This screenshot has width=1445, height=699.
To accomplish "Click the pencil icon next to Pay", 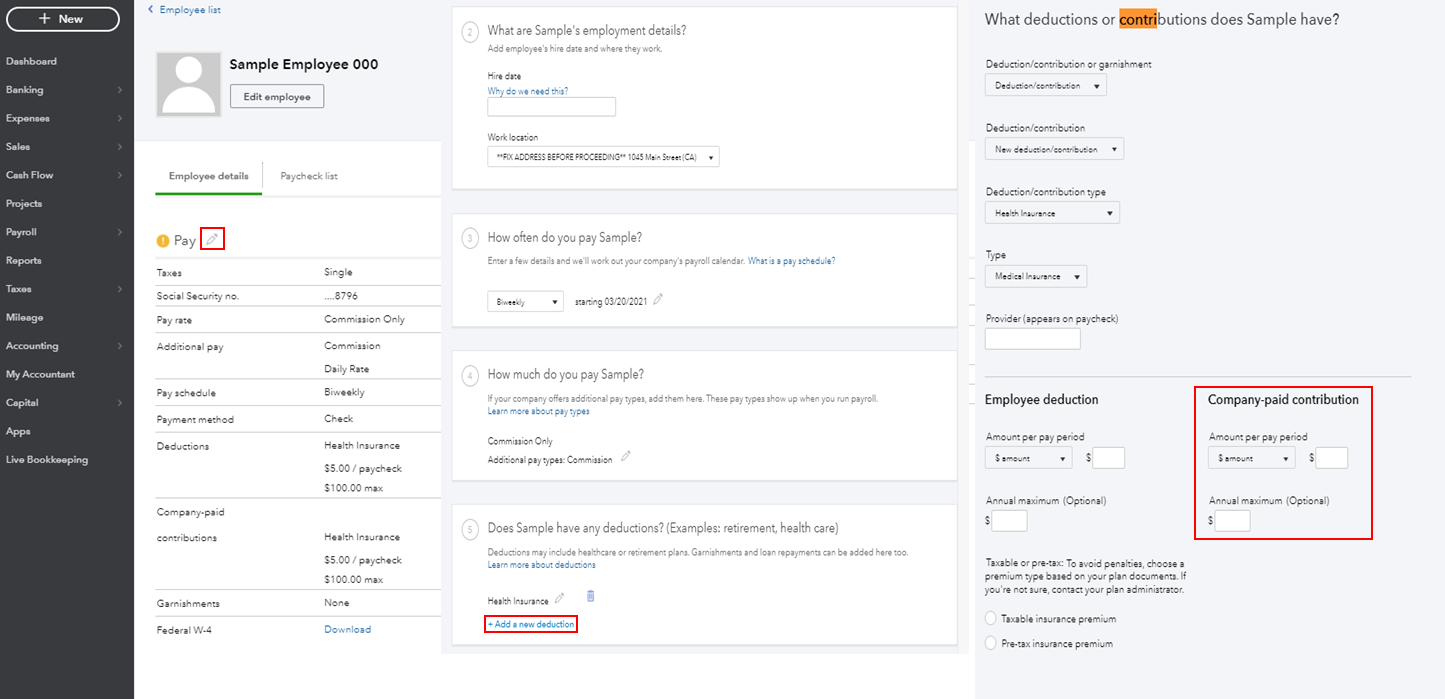I will click(x=211, y=239).
